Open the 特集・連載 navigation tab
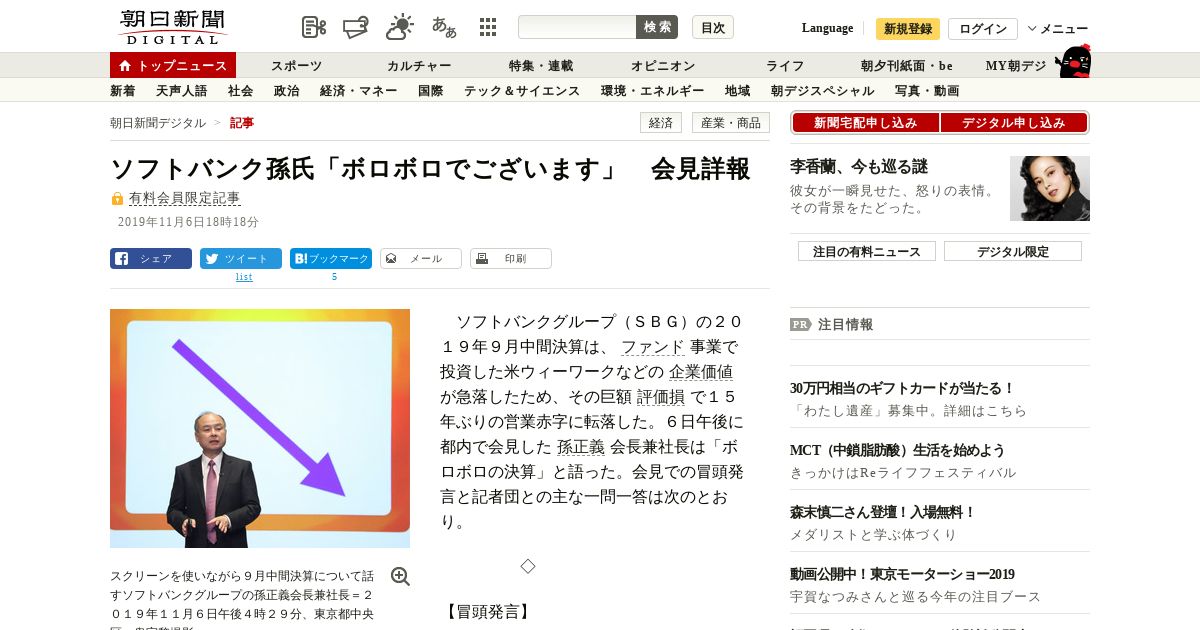Viewport: 1200px width, 630px height. [541, 66]
